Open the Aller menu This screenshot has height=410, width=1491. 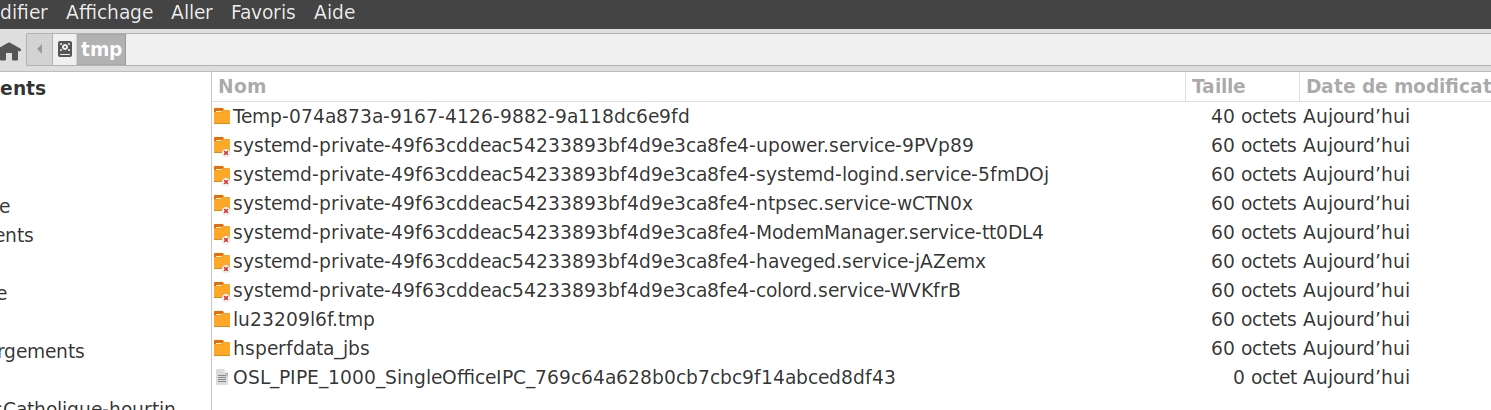point(192,13)
